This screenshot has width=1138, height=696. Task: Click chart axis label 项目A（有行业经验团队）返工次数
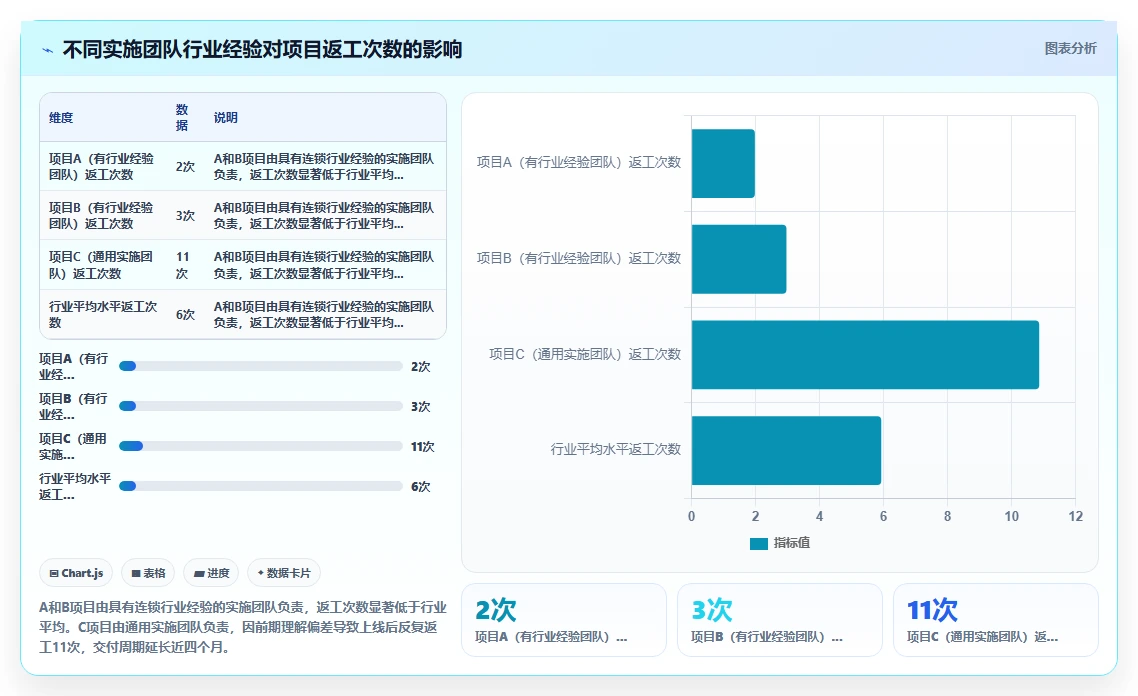pyautogui.click(x=578, y=163)
